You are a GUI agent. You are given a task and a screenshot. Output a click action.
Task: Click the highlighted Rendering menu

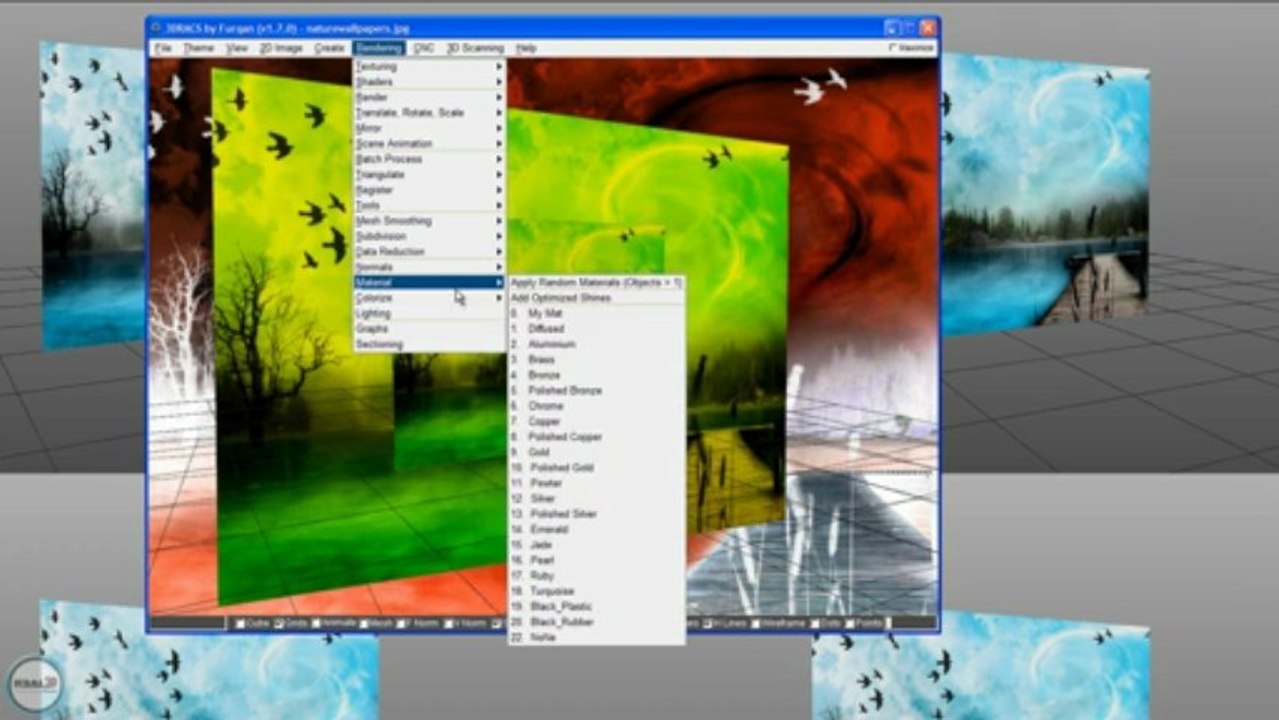[x=379, y=48]
